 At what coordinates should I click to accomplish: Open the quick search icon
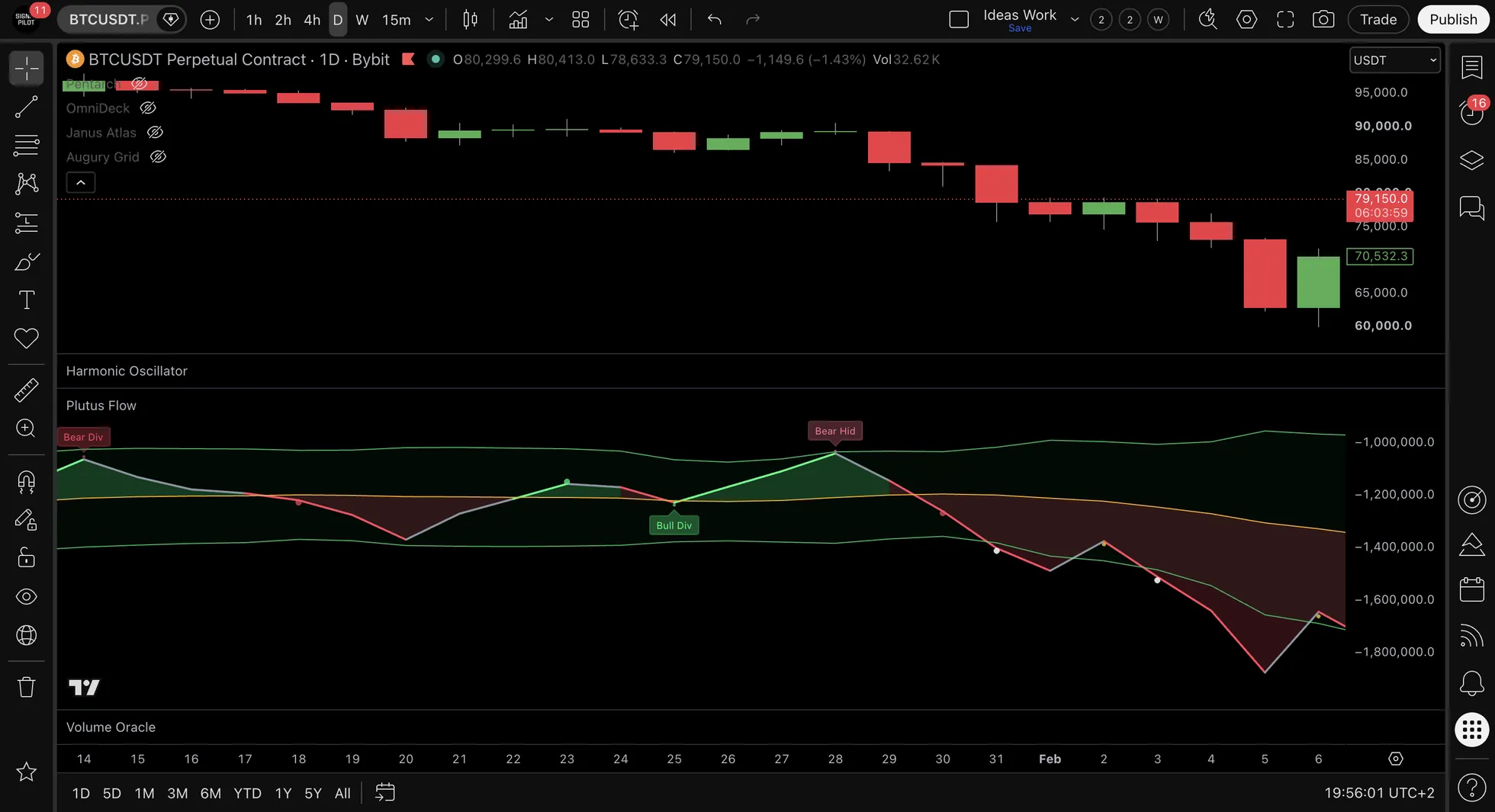point(1207,20)
